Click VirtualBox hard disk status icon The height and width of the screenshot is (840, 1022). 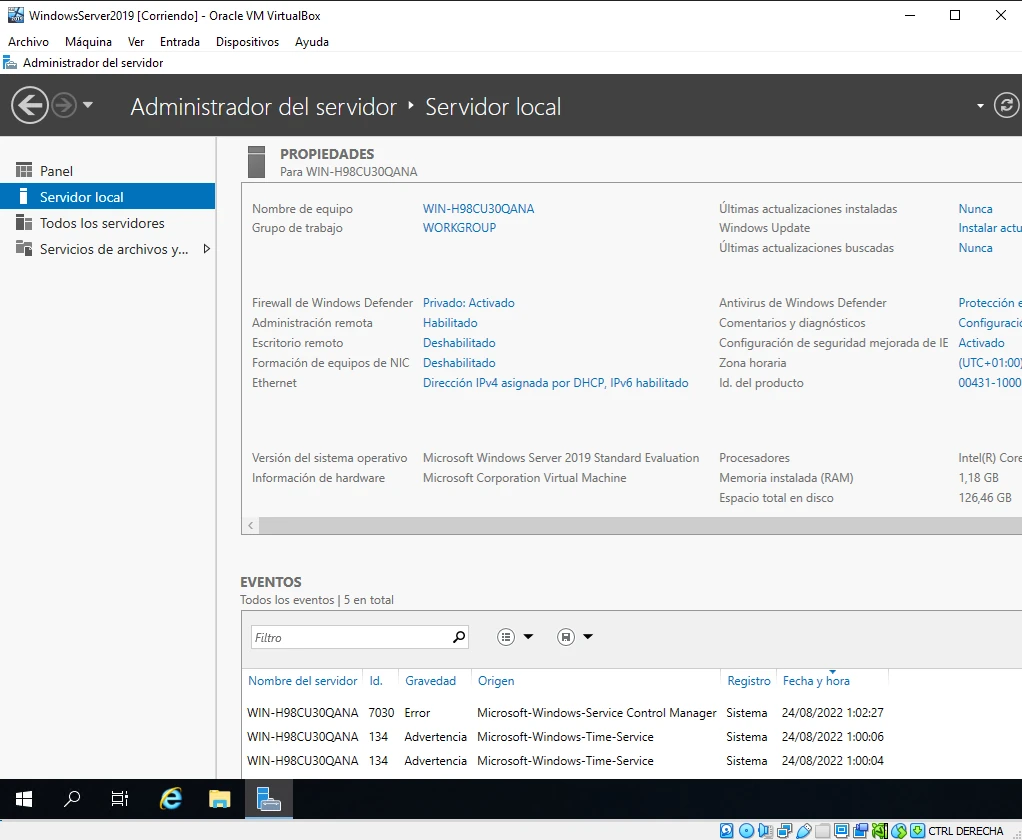(727, 830)
